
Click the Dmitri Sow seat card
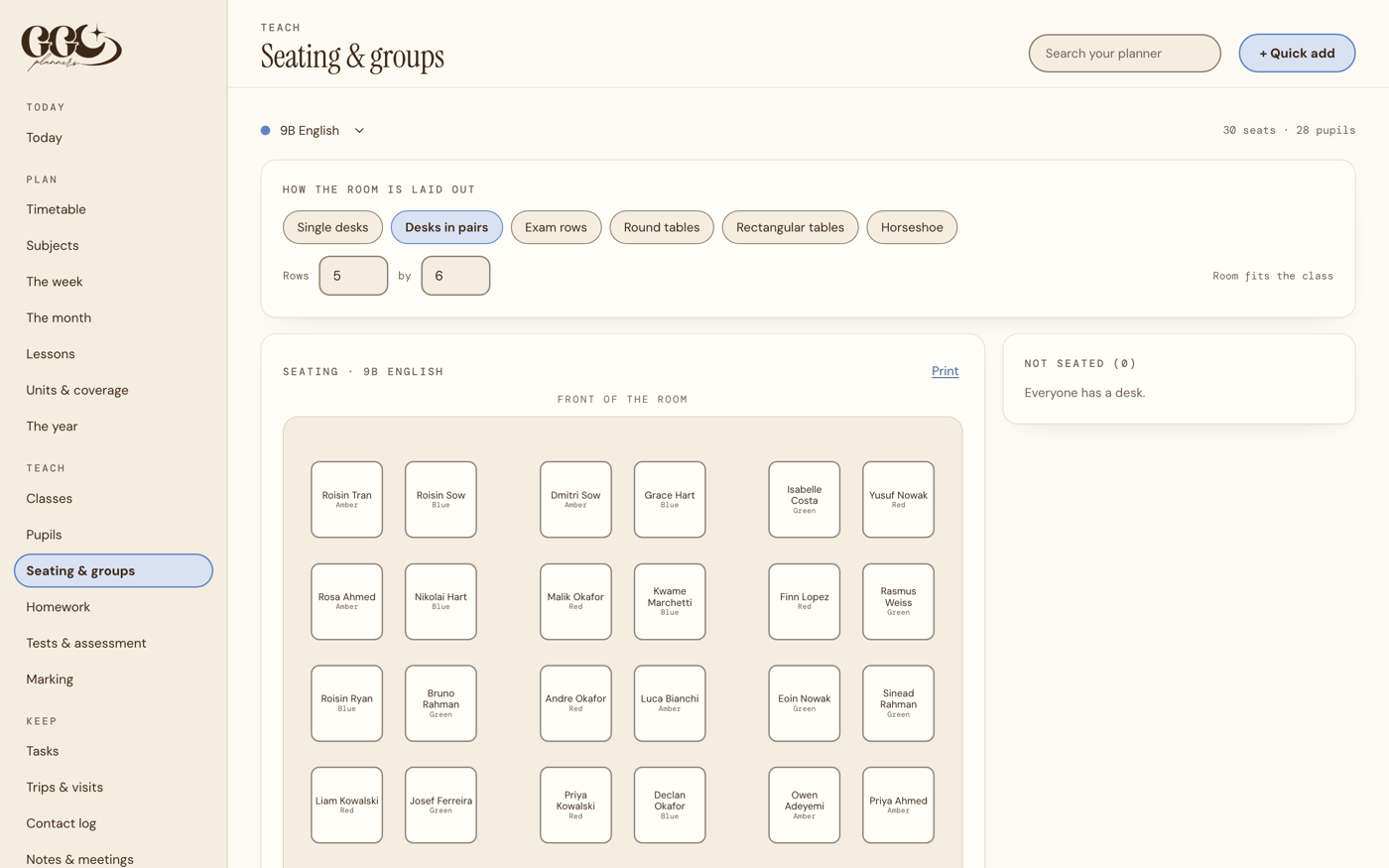575,500
